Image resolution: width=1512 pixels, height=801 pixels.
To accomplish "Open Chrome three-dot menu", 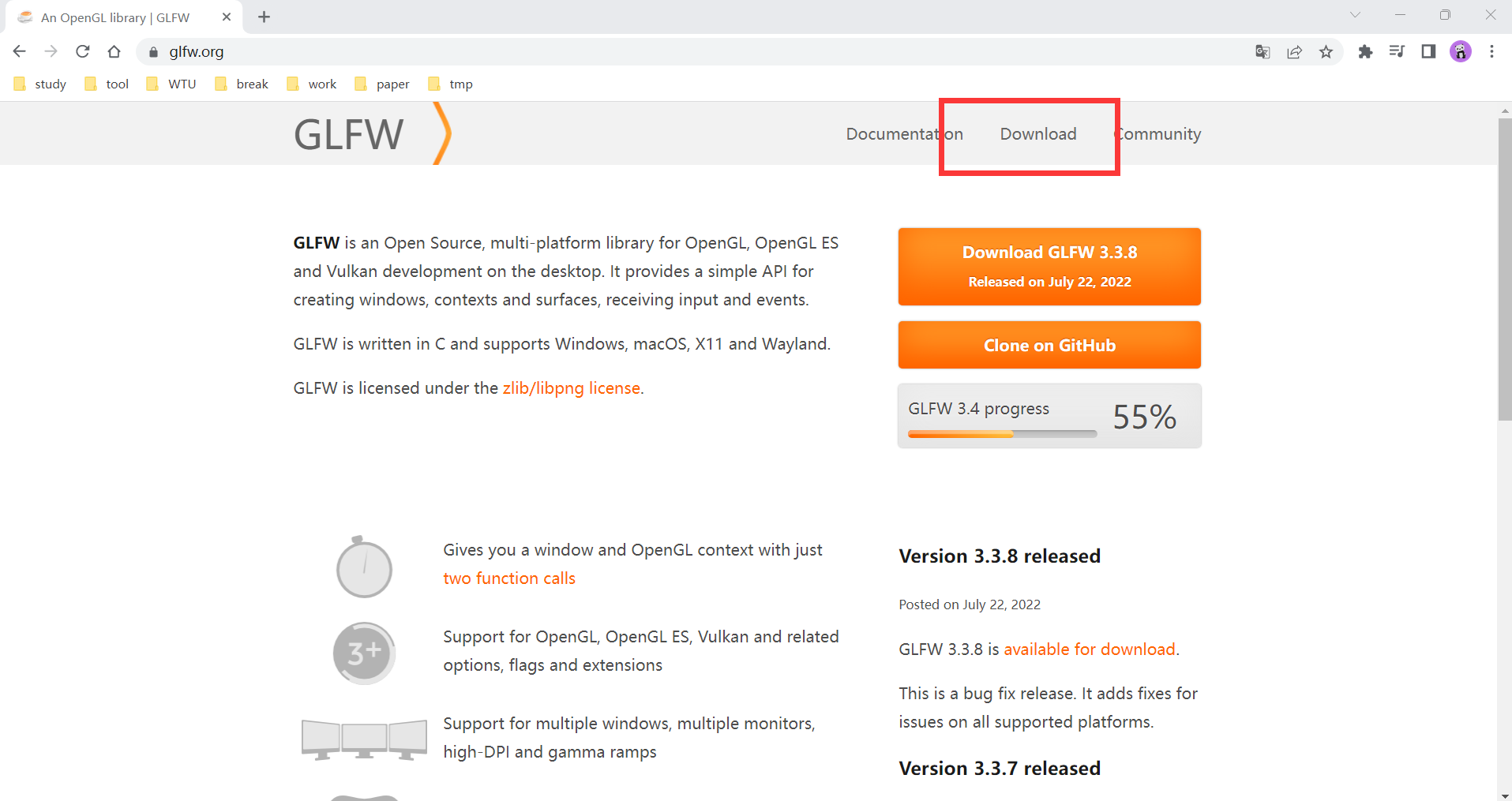I will point(1491,52).
